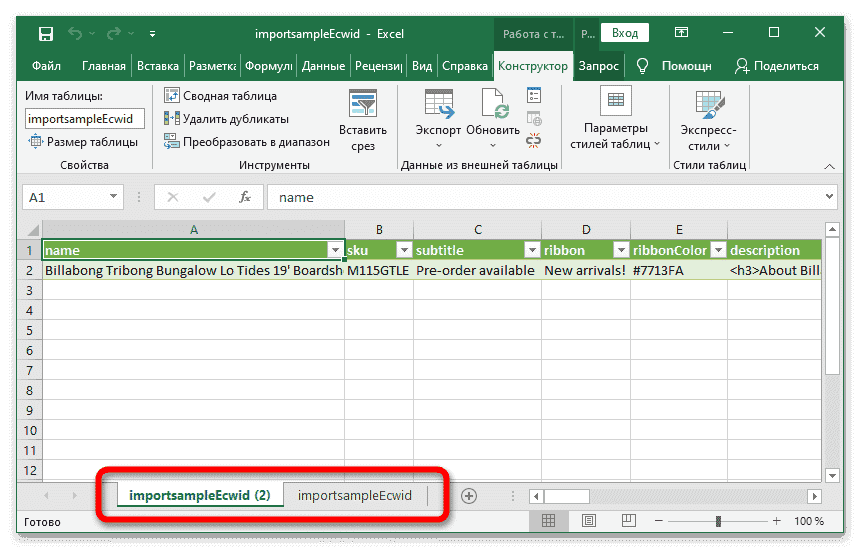Add a new sheet with plus icon
The width and height of the screenshot is (860, 549).
point(468,496)
